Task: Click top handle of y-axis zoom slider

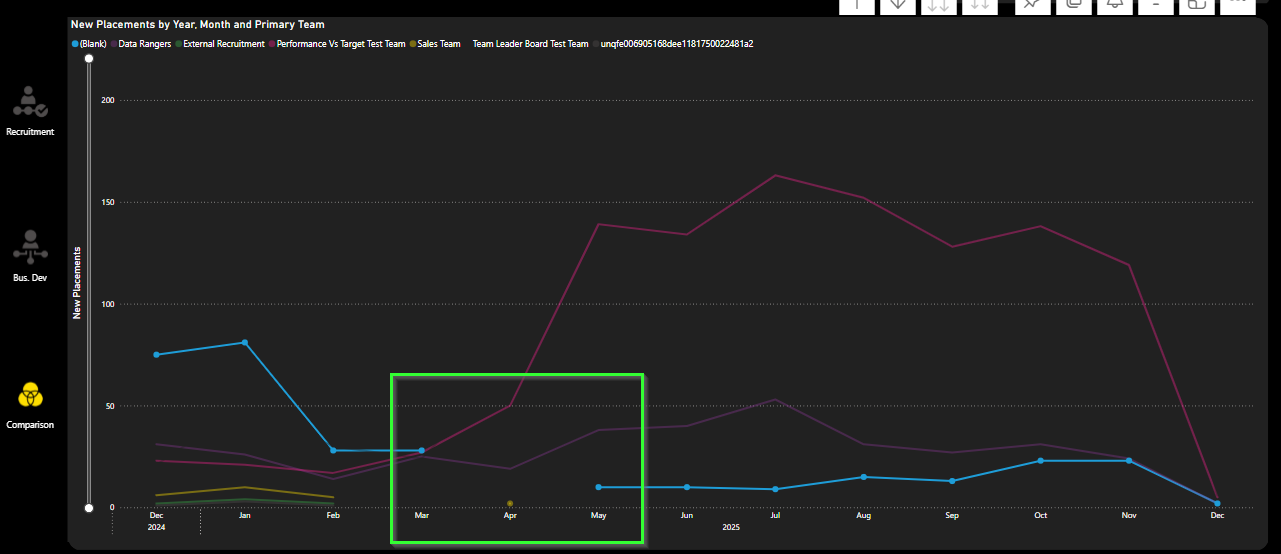Action: (x=89, y=59)
